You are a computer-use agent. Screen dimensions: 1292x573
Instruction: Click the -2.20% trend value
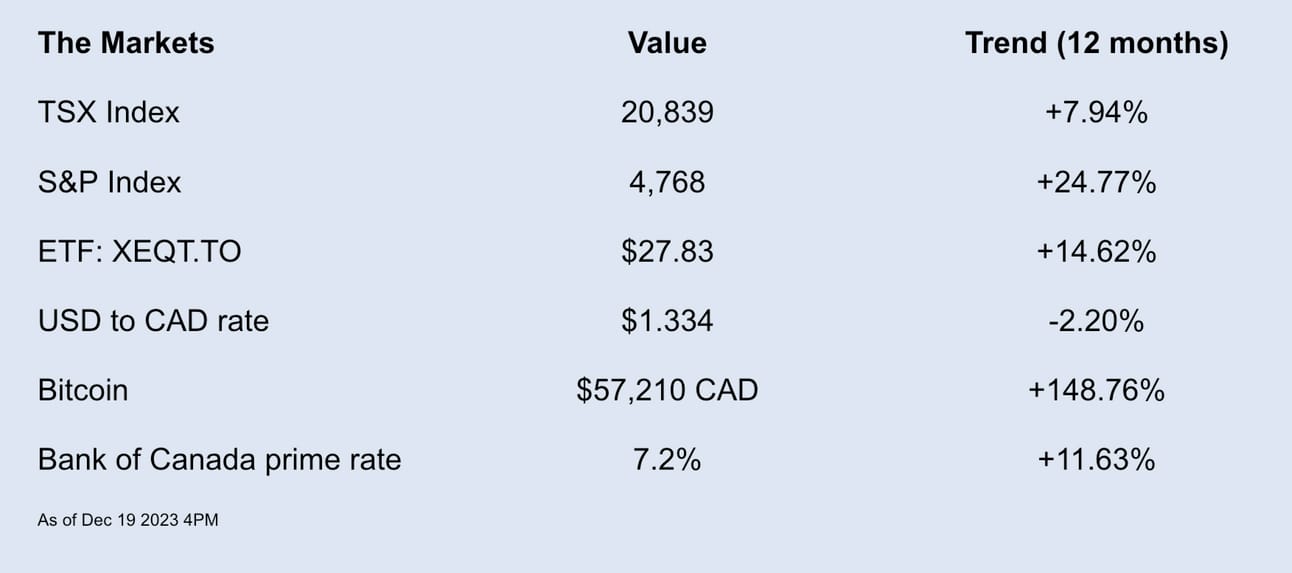[x=1096, y=321]
